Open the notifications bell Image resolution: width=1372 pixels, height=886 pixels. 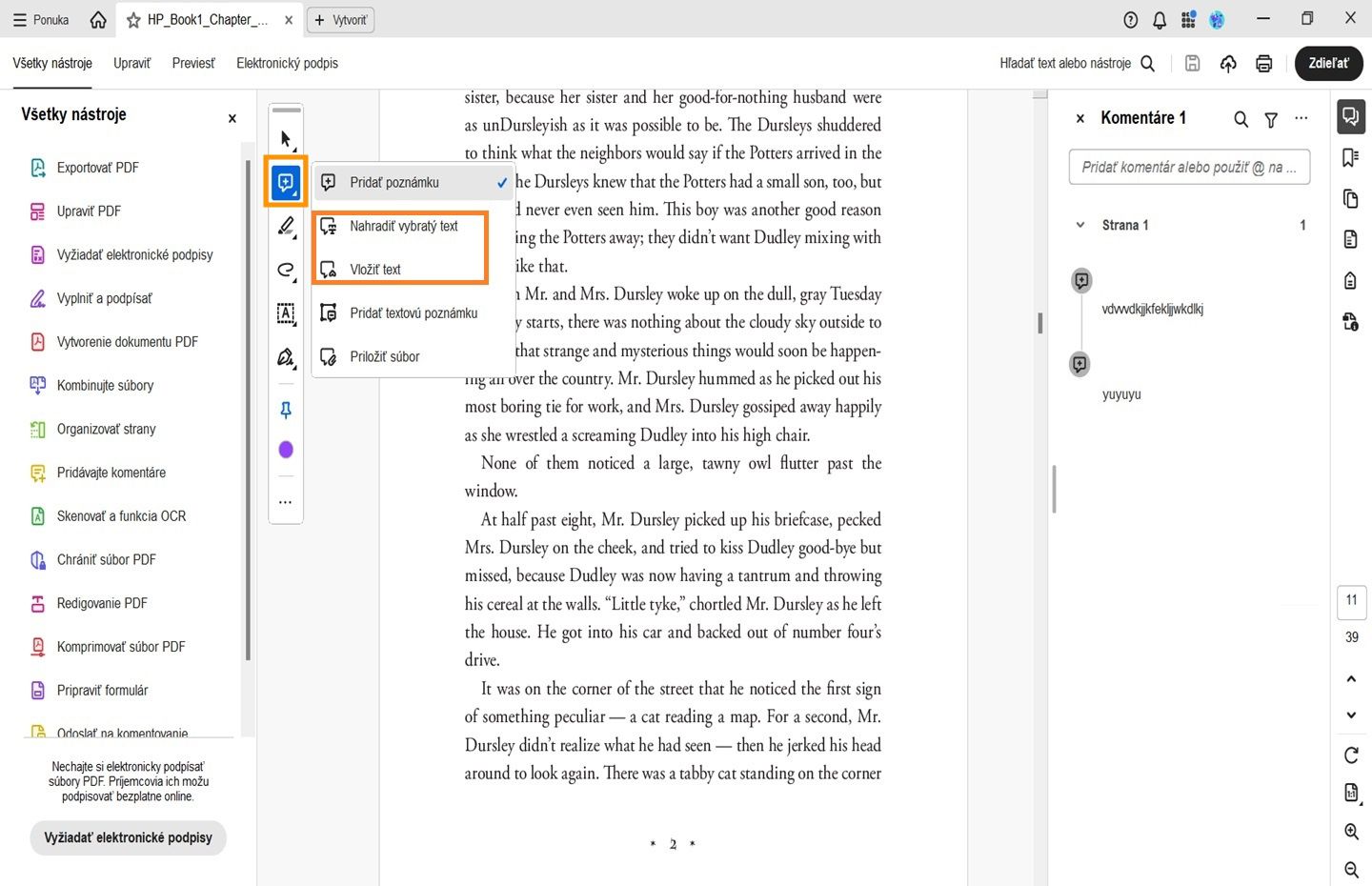pos(1160,19)
